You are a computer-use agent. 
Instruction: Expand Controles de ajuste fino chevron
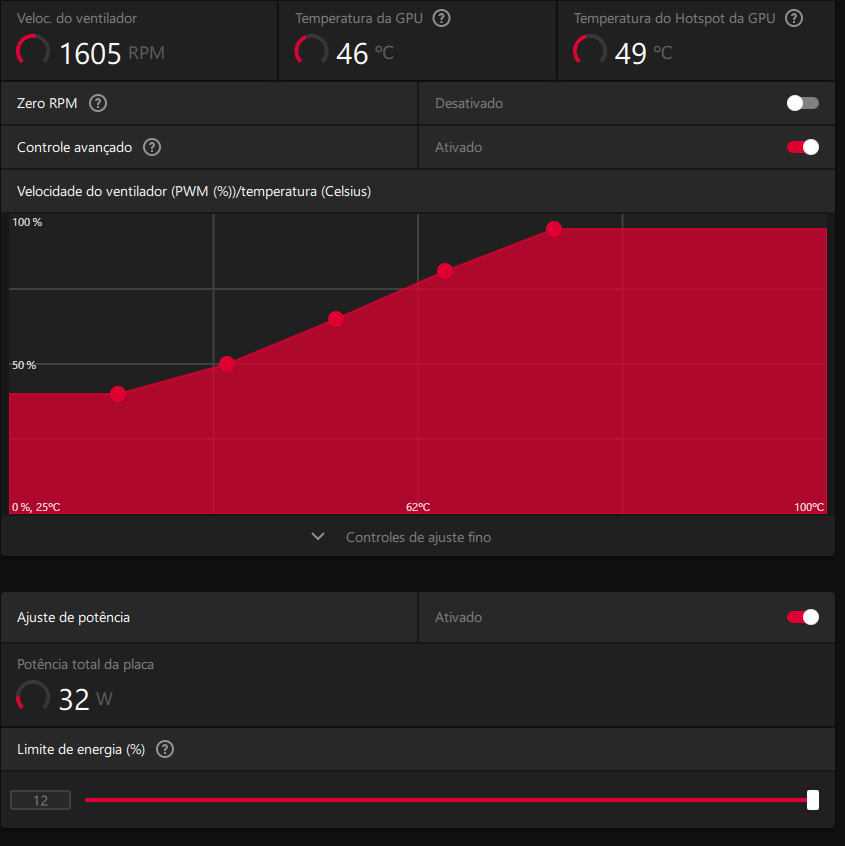tap(318, 536)
